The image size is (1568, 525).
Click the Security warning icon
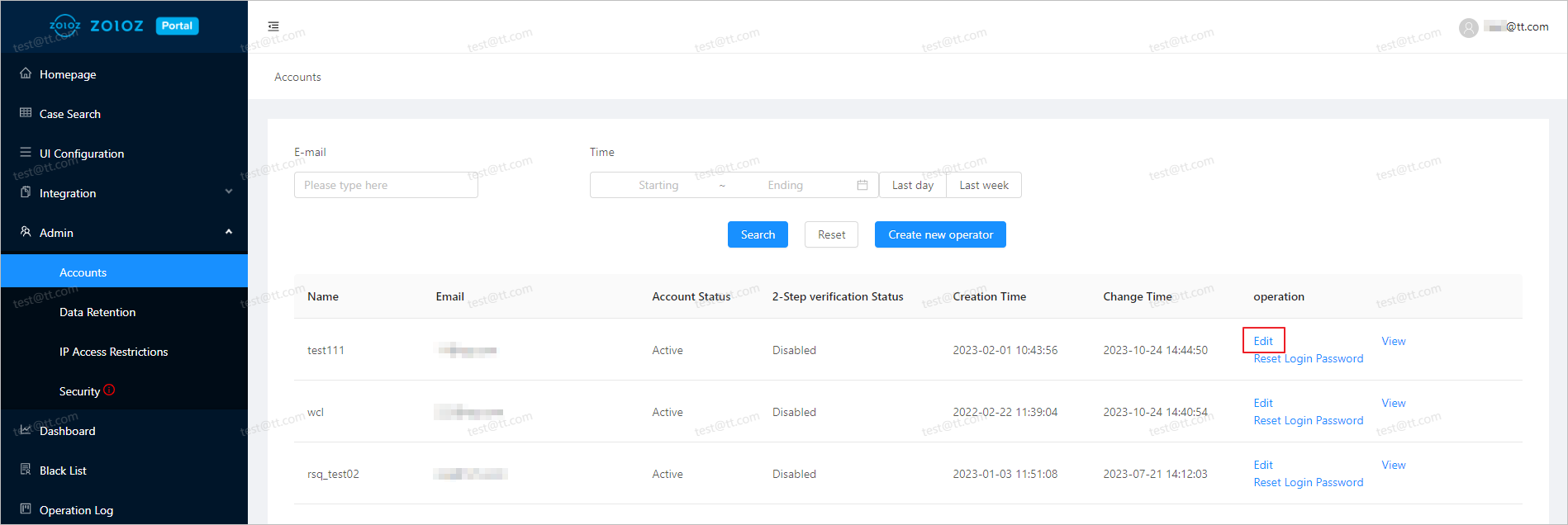110,390
